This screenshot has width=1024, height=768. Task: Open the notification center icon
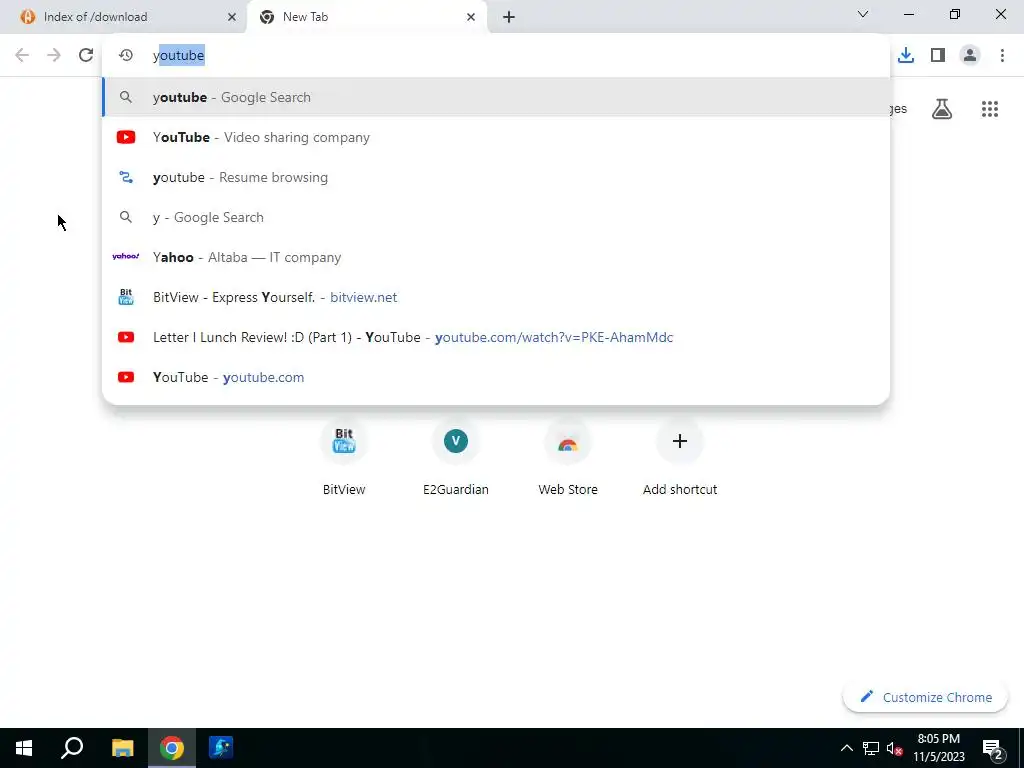[x=993, y=748]
